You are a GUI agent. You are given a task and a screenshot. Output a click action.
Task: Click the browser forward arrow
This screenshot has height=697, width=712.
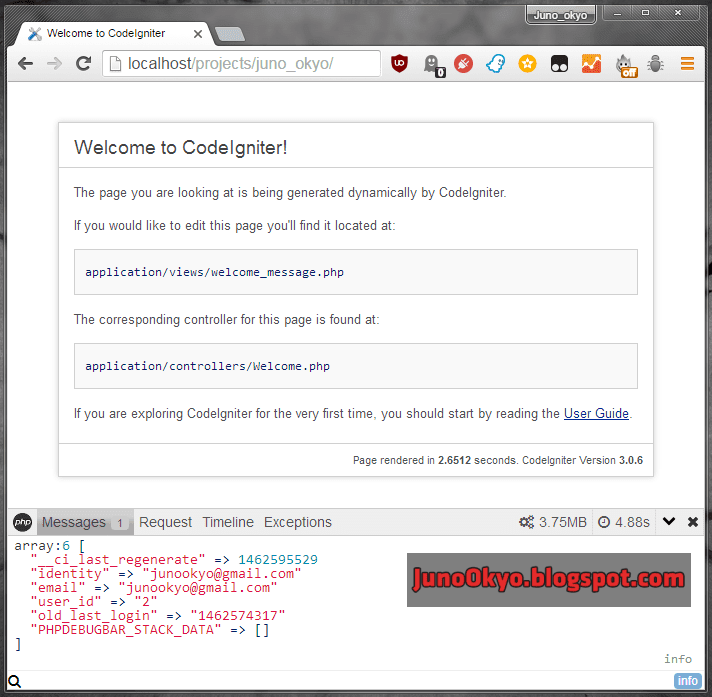click(x=54, y=64)
